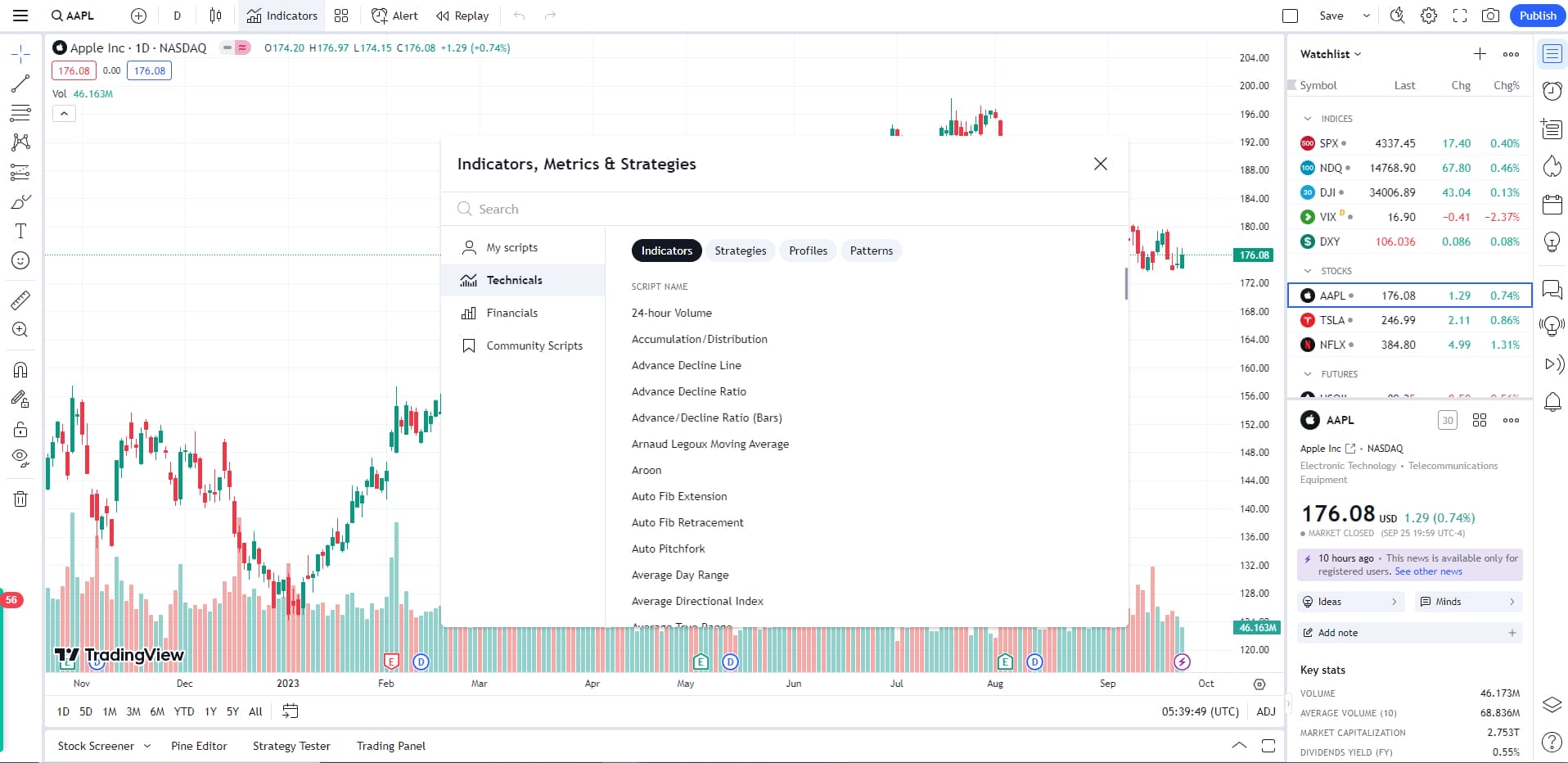This screenshot has width=1568, height=763.
Task: Open the Strategy Tester panel
Action: [x=291, y=746]
